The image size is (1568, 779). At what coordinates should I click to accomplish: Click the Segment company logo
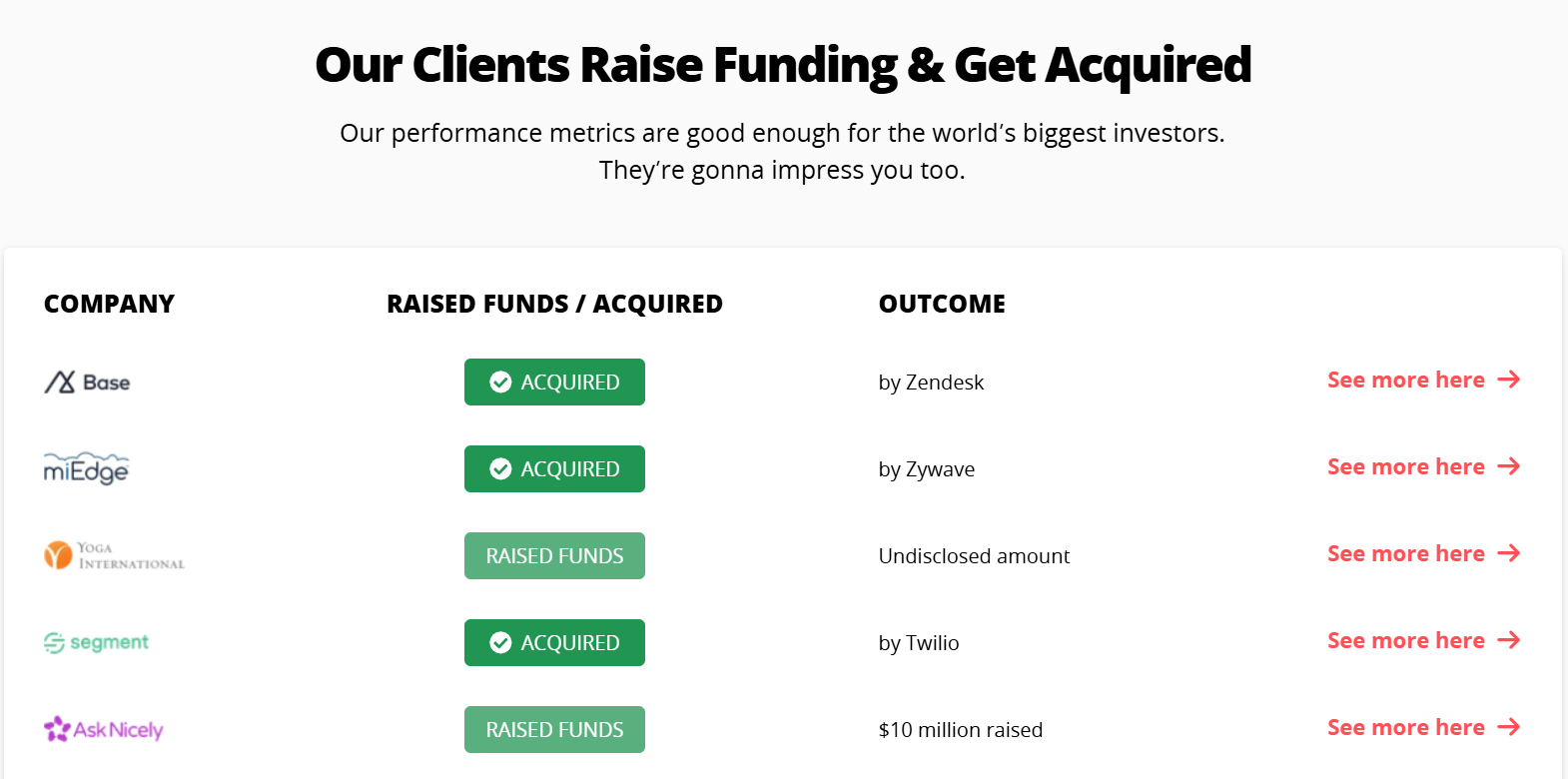[96, 642]
